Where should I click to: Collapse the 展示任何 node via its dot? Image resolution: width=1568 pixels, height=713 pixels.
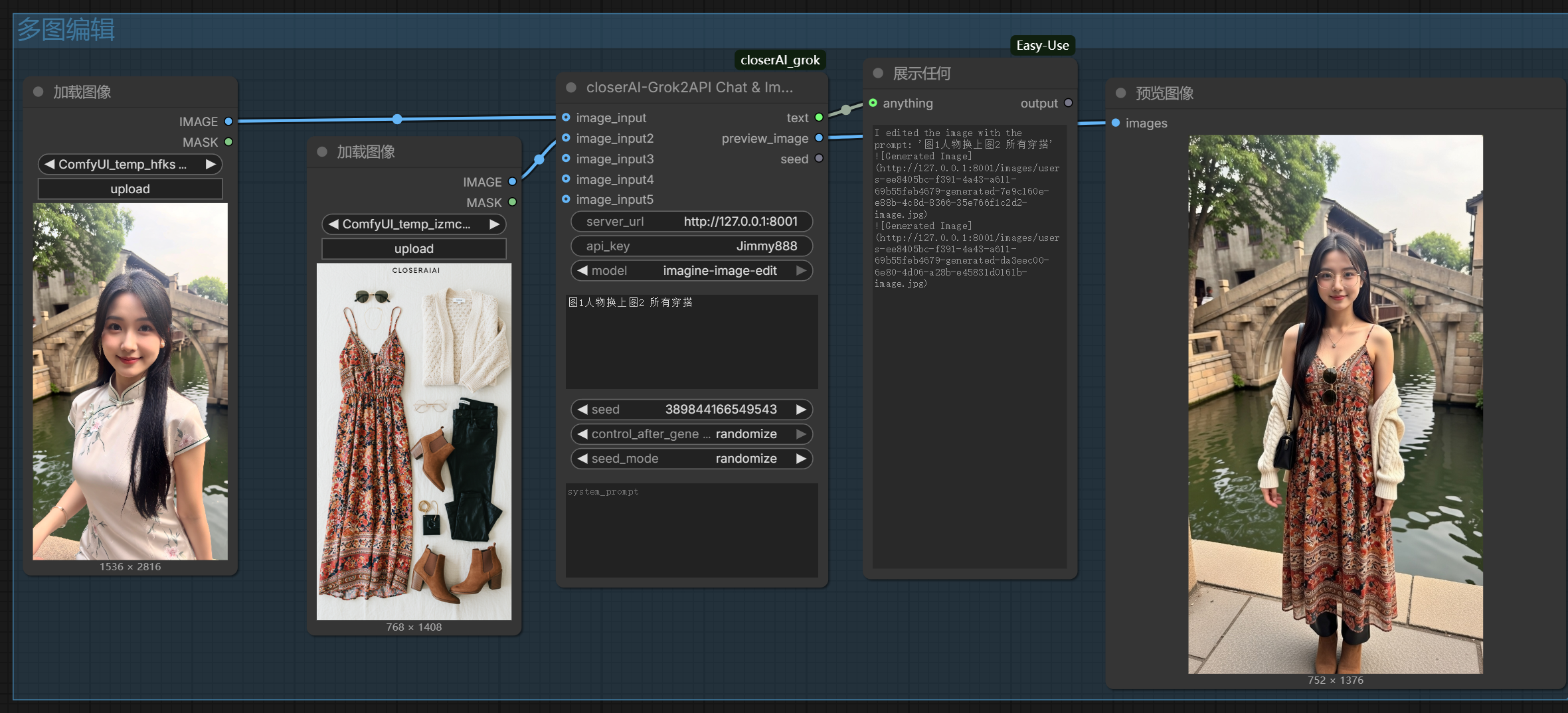(878, 73)
